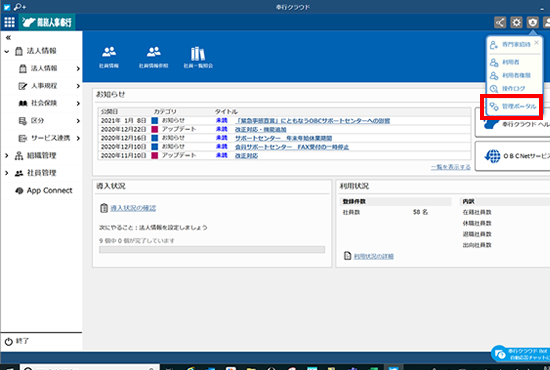Click 未読 label on 2020年12月22日 row
The height and width of the screenshot is (370, 550).
click(x=222, y=129)
